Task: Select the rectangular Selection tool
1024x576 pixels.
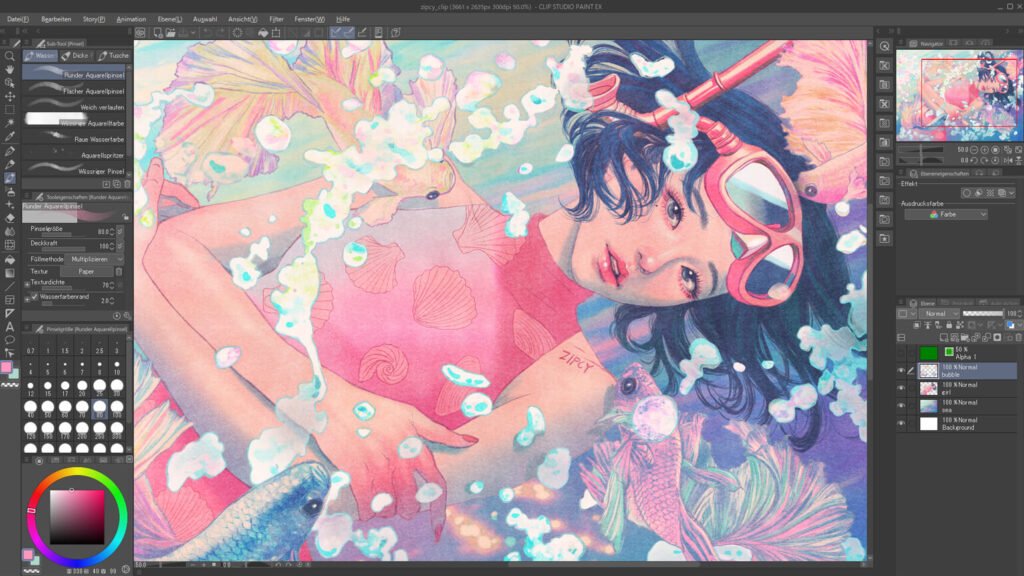Action: 10,110
